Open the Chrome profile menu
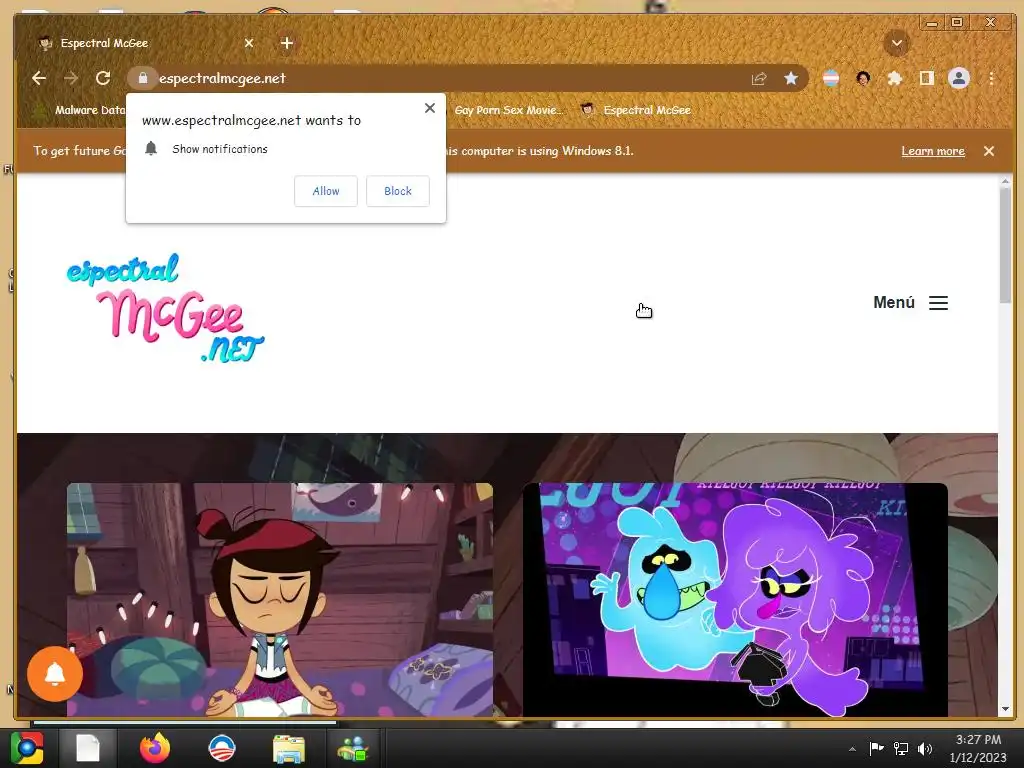Image resolution: width=1024 pixels, height=768 pixels. 959,78
